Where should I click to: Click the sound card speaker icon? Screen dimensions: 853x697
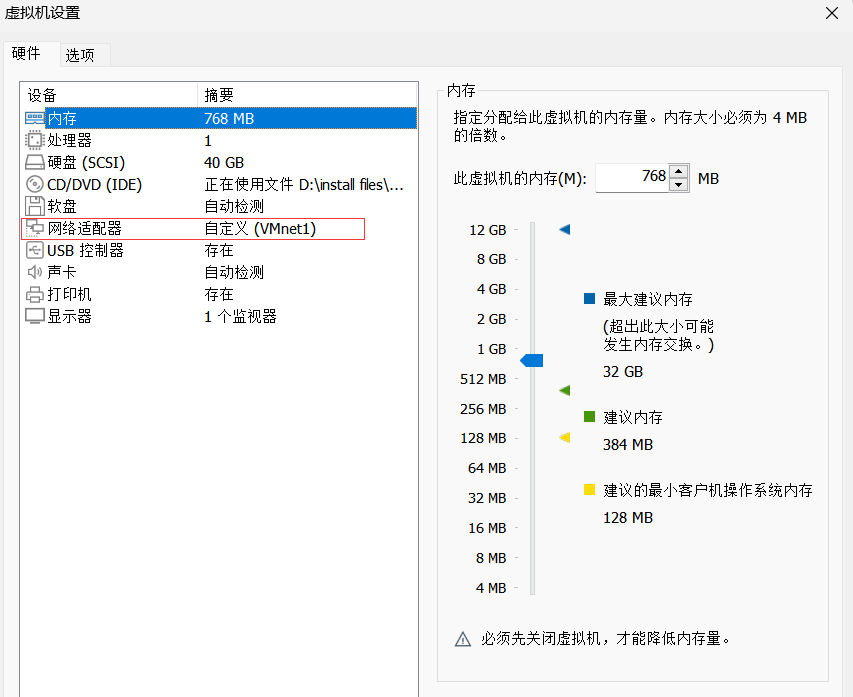pyautogui.click(x=35, y=272)
